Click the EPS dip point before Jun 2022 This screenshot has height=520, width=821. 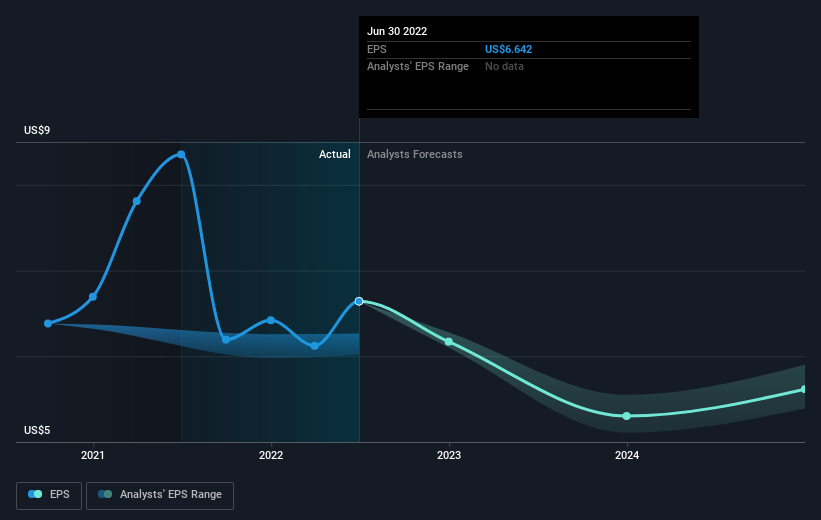(x=315, y=346)
